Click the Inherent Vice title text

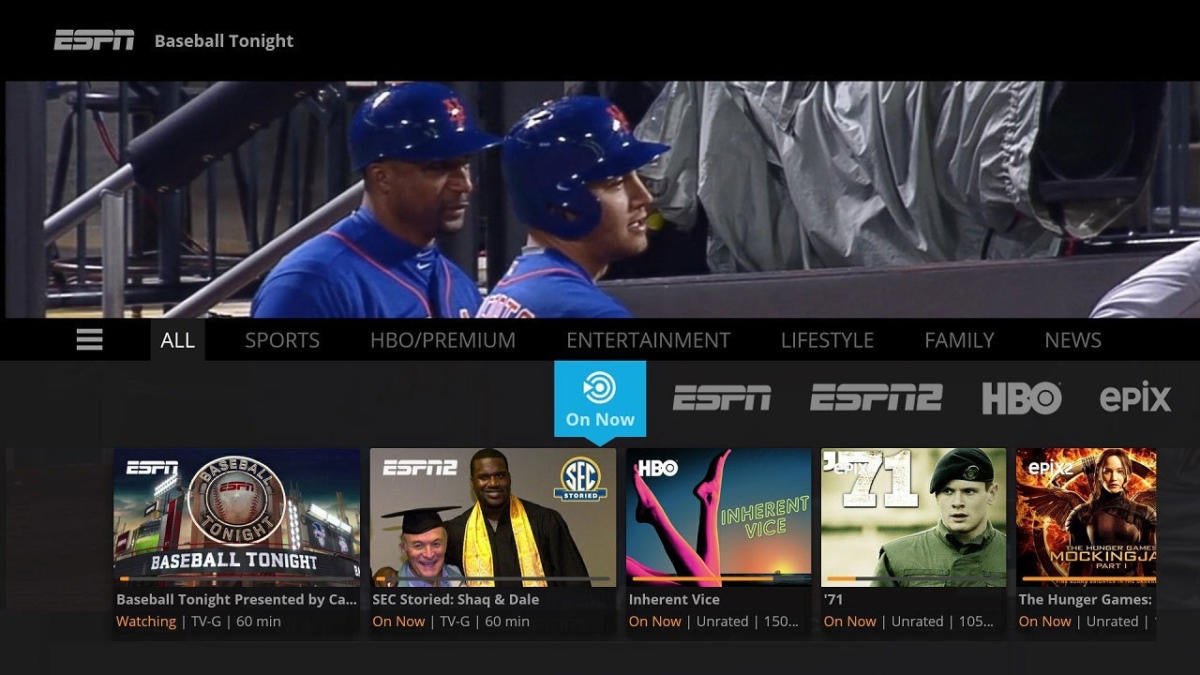674,600
